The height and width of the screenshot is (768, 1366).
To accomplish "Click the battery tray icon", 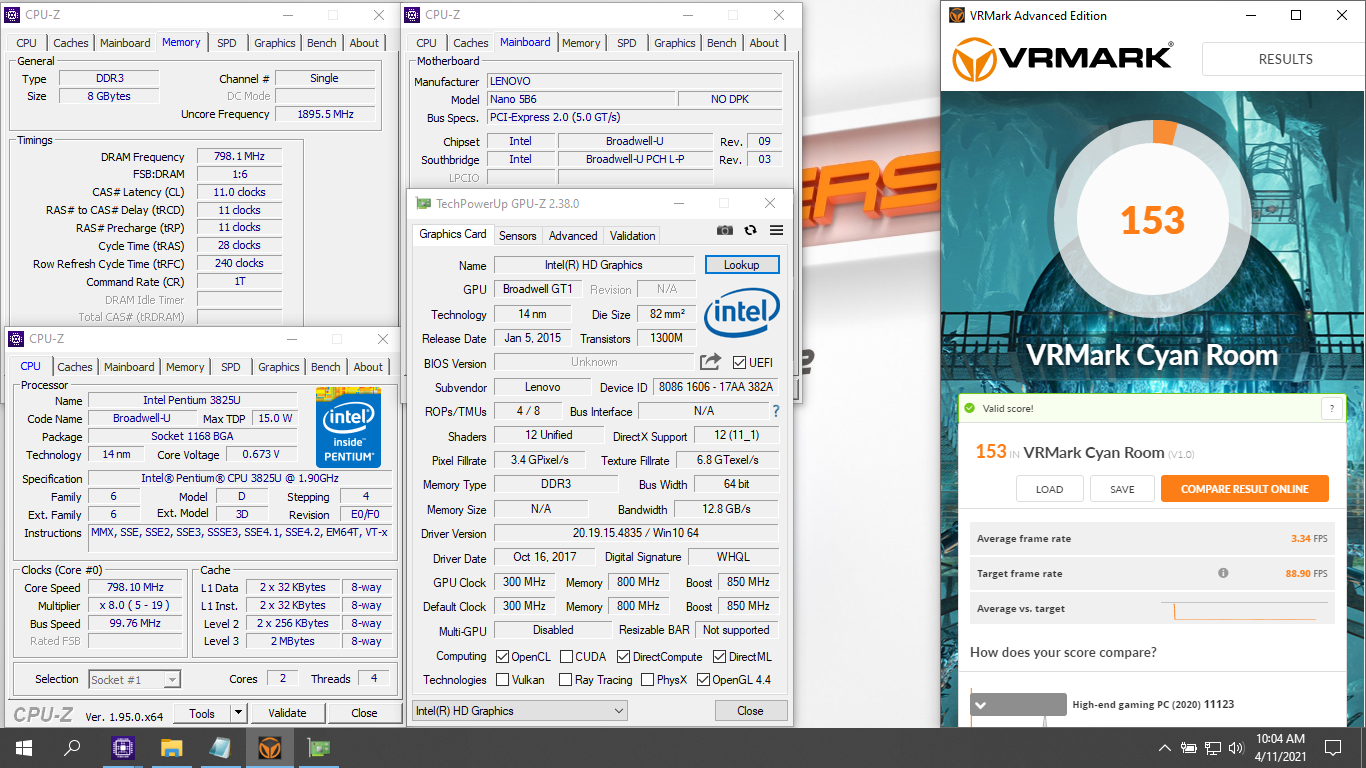I will coord(1190,747).
